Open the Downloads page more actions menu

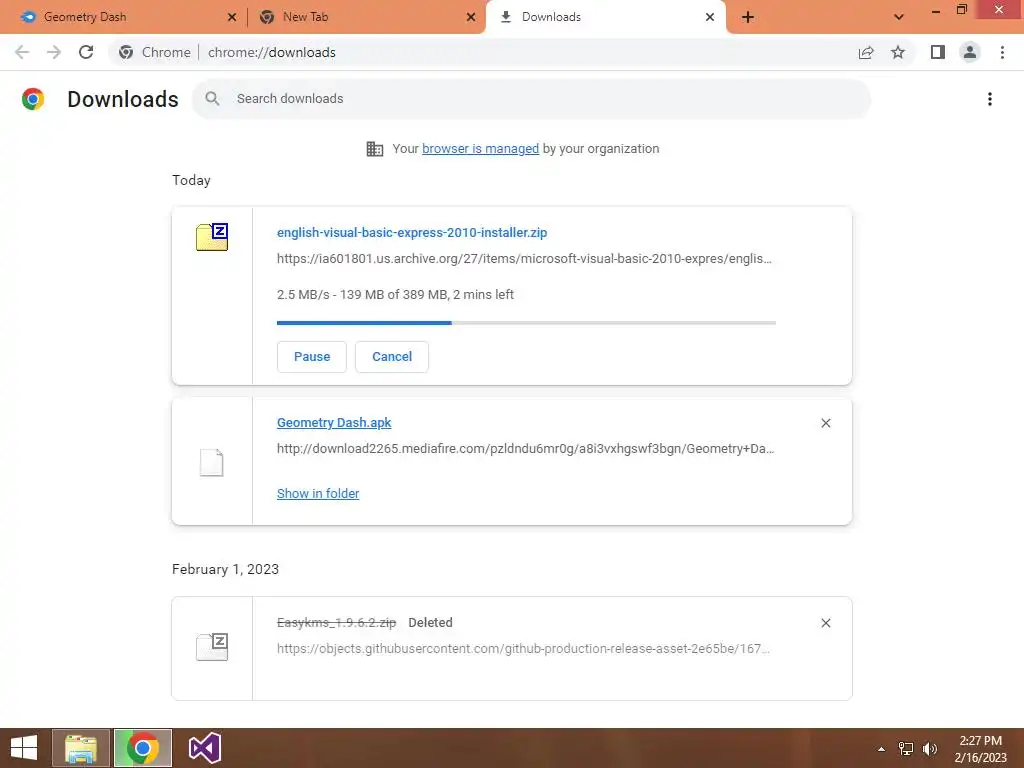coord(990,99)
